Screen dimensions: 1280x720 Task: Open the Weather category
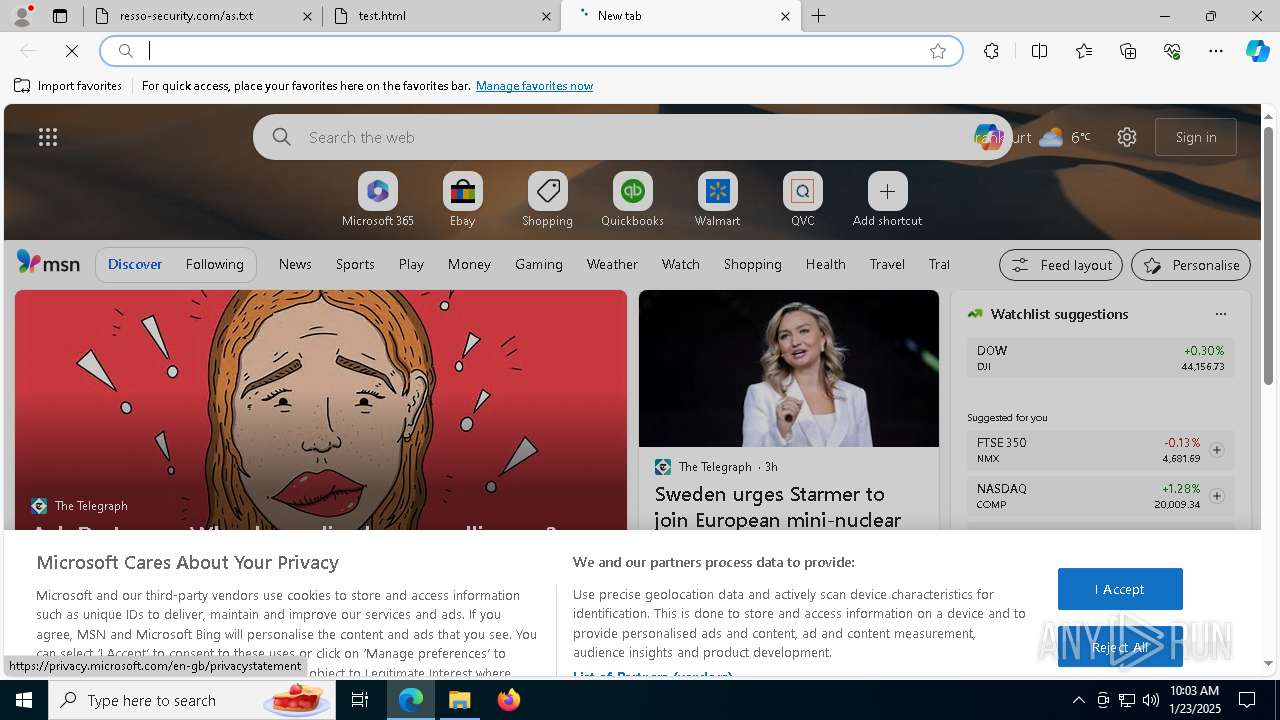click(x=612, y=264)
